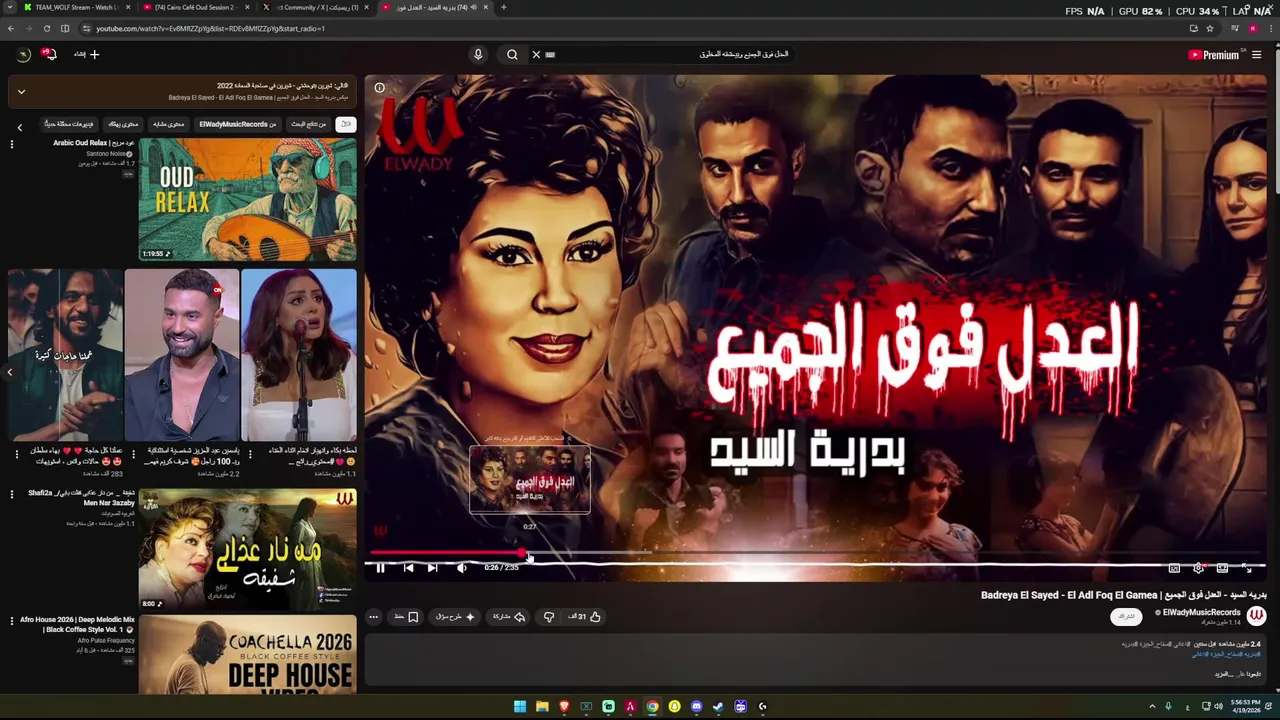
Task: Like the video with thumbs up
Action: point(586,617)
